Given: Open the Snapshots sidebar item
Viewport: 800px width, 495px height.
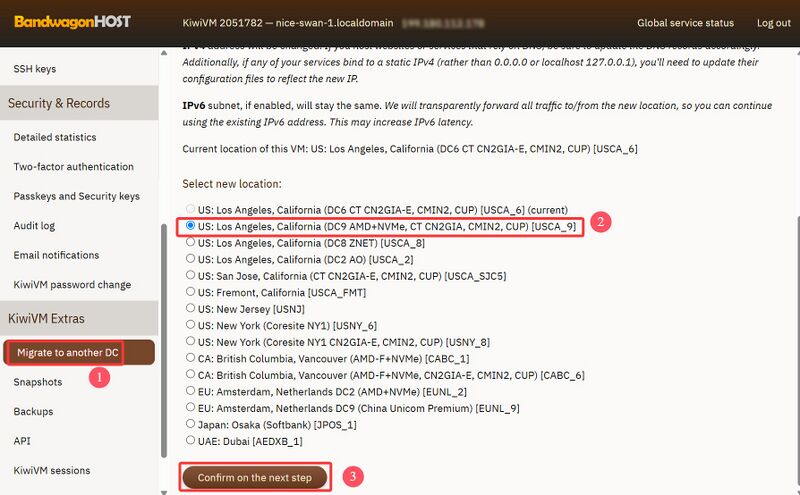Looking at the screenshot, I should (40, 382).
